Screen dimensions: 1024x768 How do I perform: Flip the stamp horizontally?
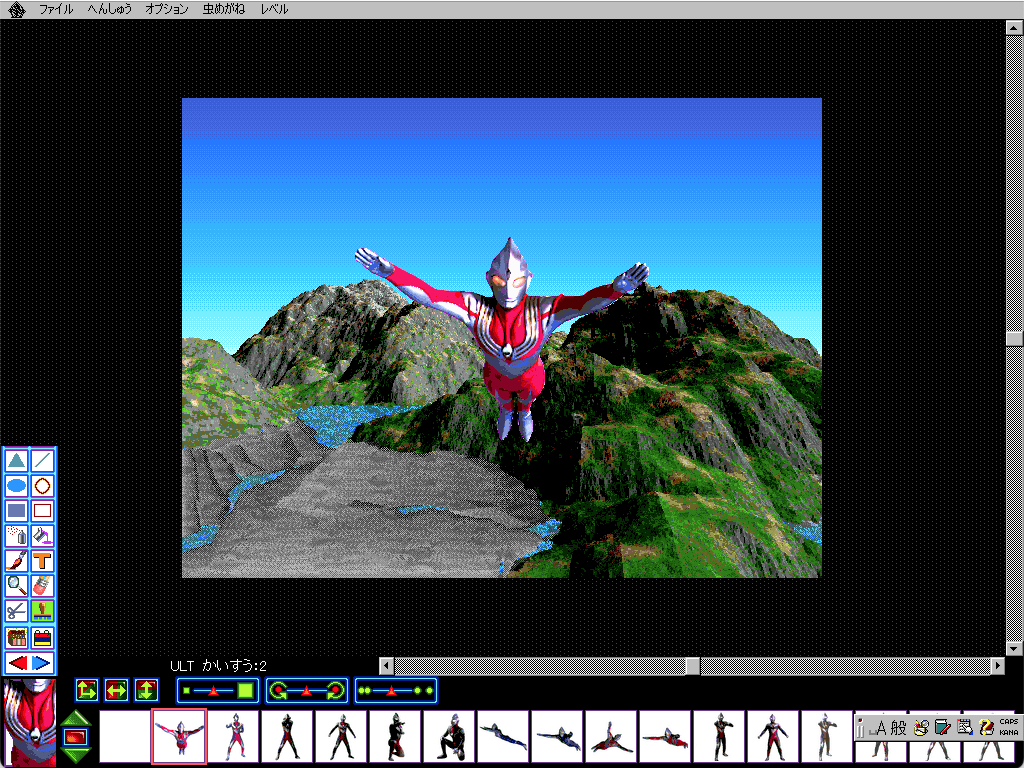[x=116, y=690]
